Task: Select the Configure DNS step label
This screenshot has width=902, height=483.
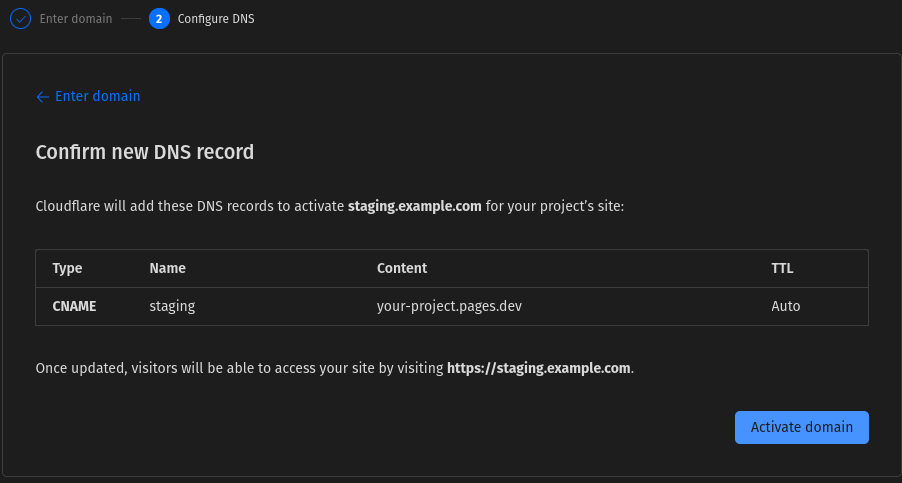Action: coord(216,19)
